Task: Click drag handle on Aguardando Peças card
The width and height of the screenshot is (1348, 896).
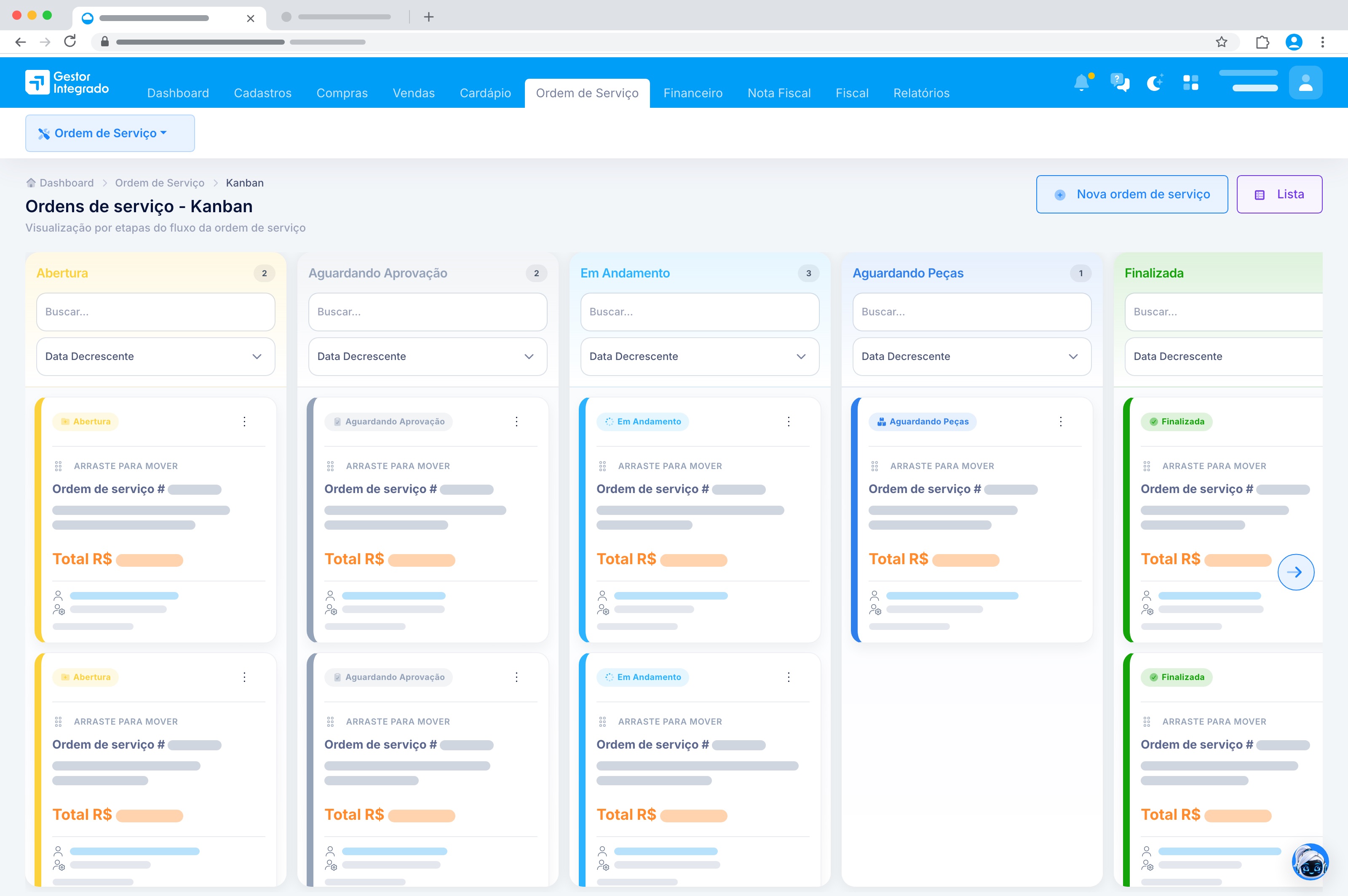Action: [x=875, y=466]
